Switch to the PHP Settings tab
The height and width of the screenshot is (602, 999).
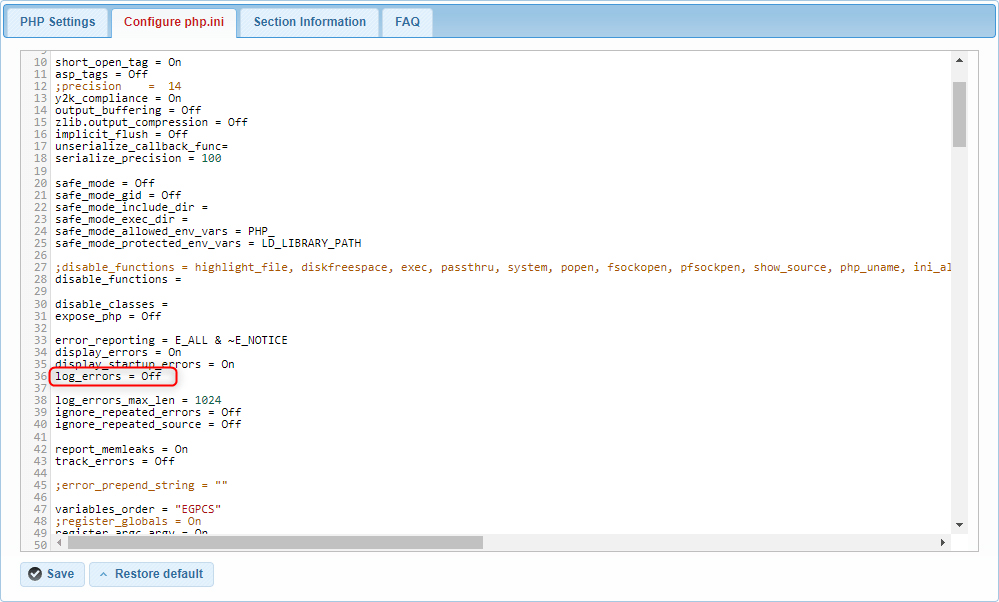coord(56,21)
